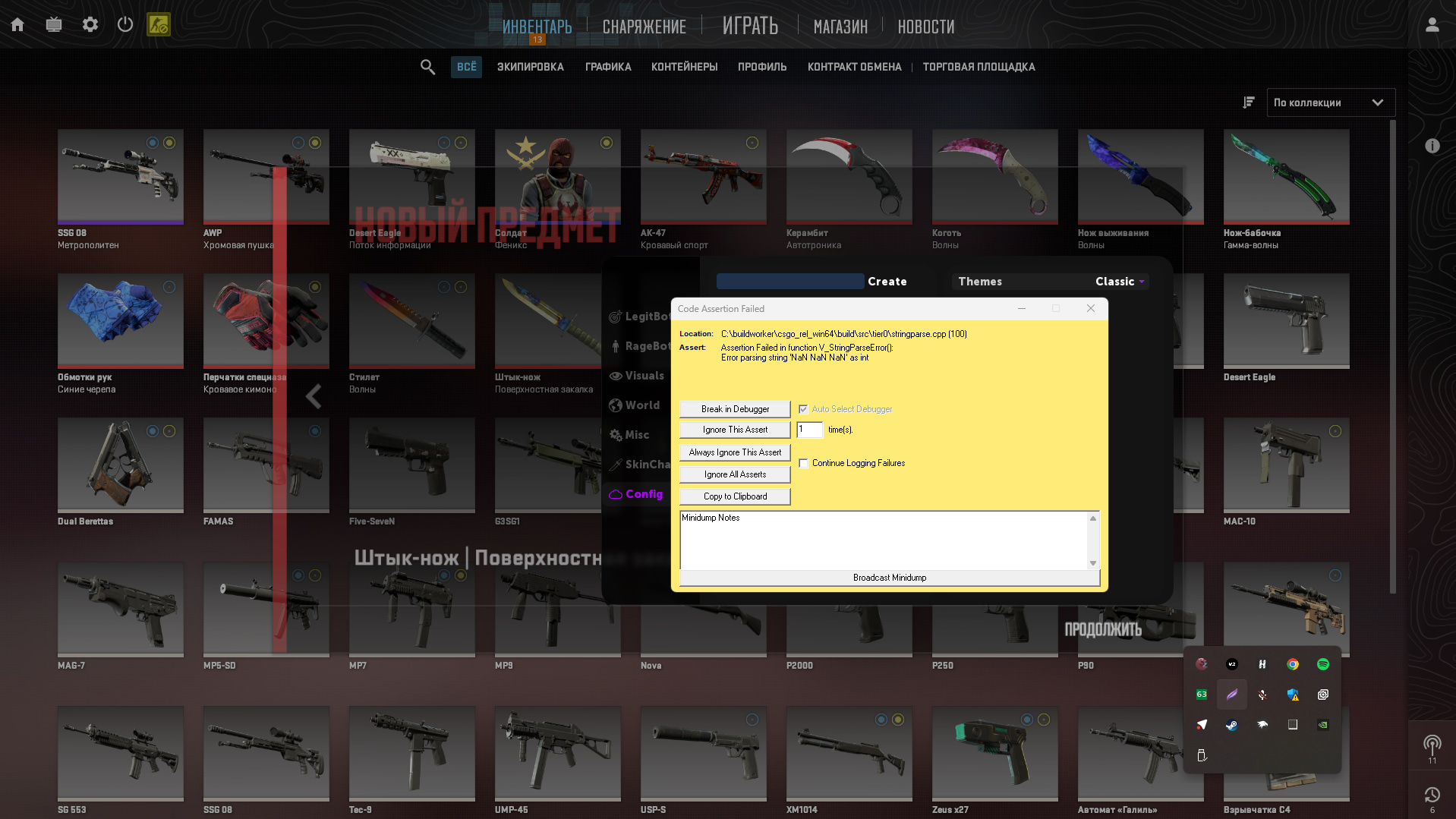The height and width of the screenshot is (819, 1456).
Task: Click the purple feather tray icon
Action: tap(1231, 695)
